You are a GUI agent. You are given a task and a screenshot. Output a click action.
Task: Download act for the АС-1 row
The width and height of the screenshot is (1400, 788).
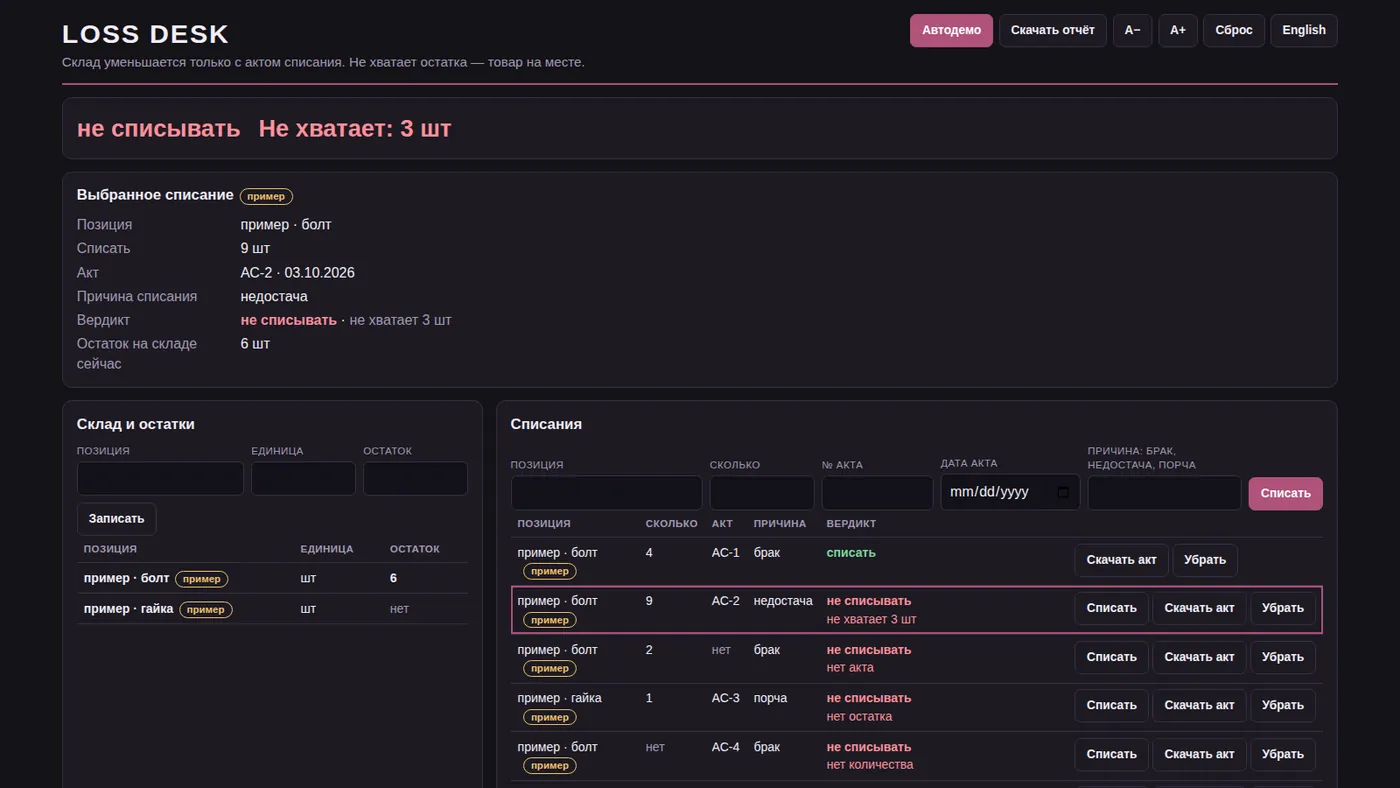tap(1121, 560)
